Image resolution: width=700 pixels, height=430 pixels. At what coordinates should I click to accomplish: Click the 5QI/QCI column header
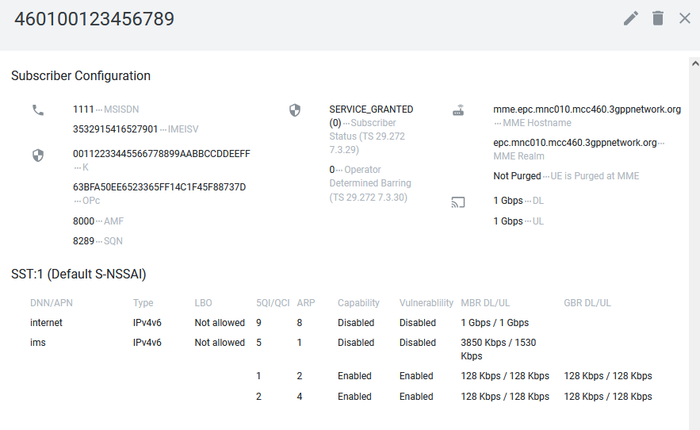tap(271, 303)
